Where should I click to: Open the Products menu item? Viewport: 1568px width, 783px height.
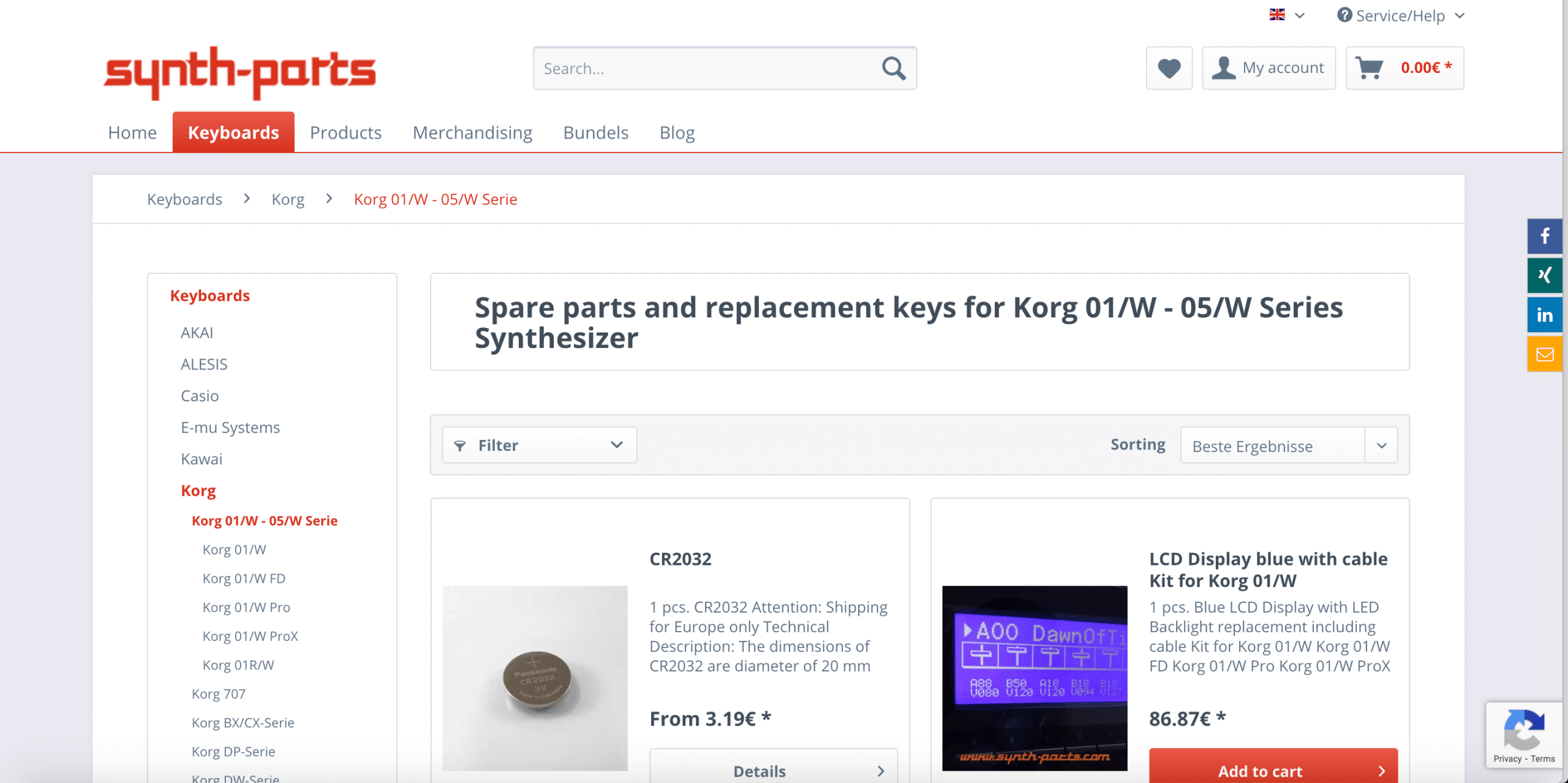tap(345, 132)
